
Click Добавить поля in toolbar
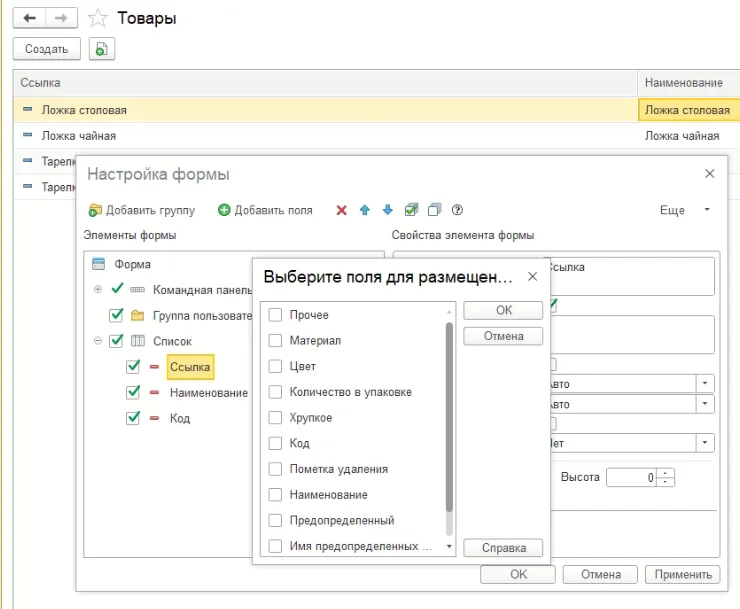(x=265, y=210)
